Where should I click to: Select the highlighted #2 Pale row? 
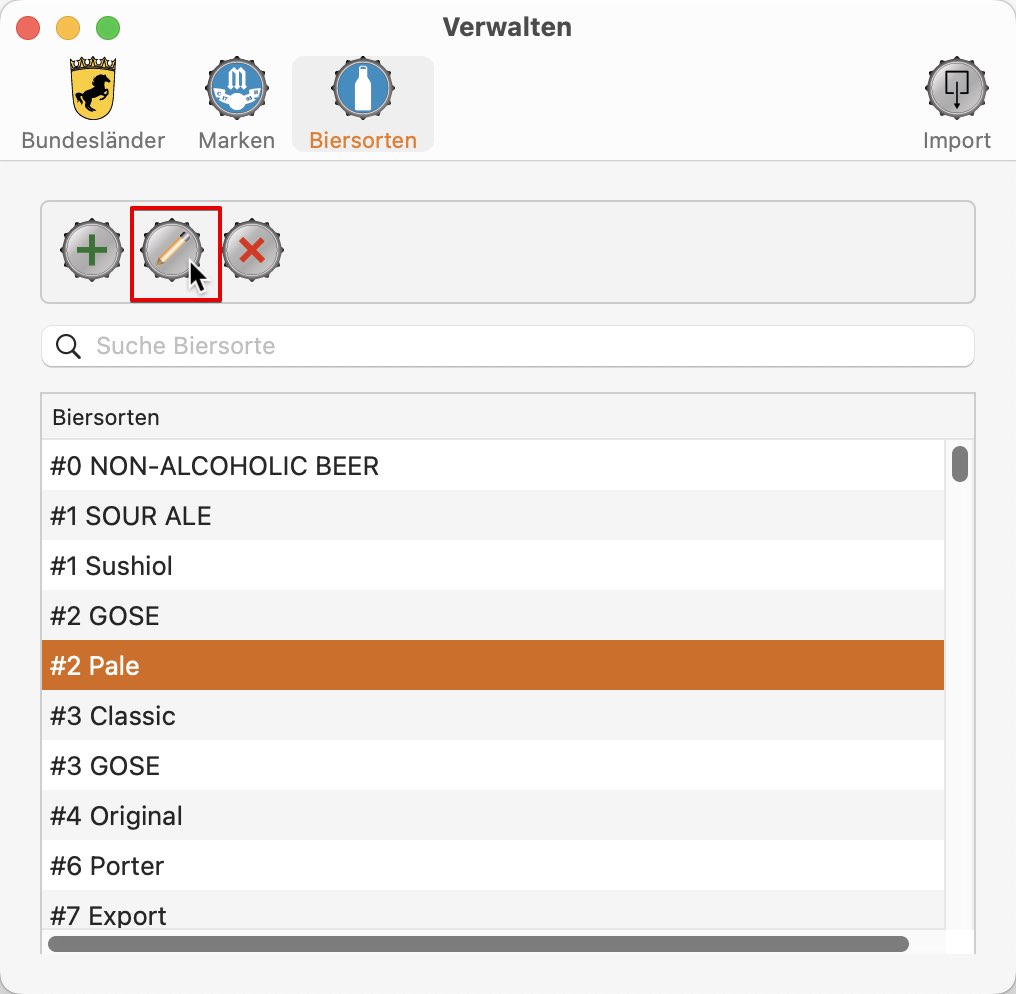pyautogui.click(x=492, y=665)
